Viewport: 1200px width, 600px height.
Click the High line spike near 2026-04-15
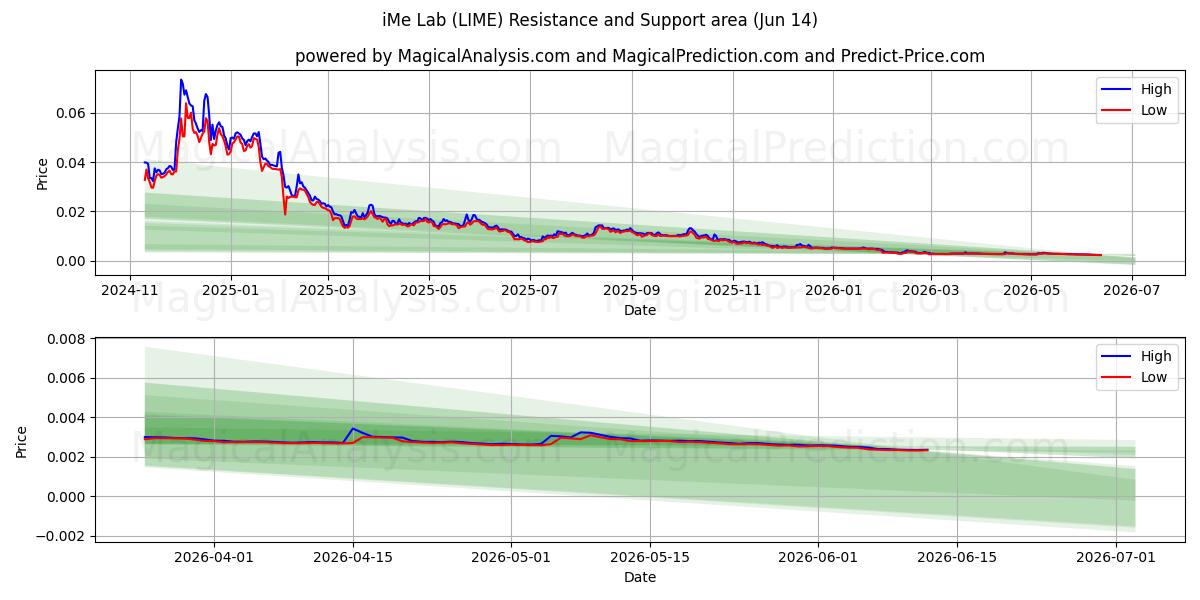[x=352, y=428]
